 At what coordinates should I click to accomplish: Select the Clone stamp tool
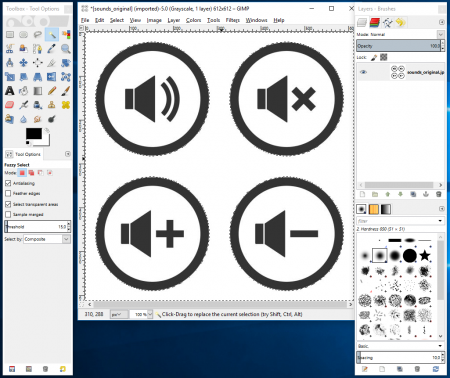coord(52,105)
